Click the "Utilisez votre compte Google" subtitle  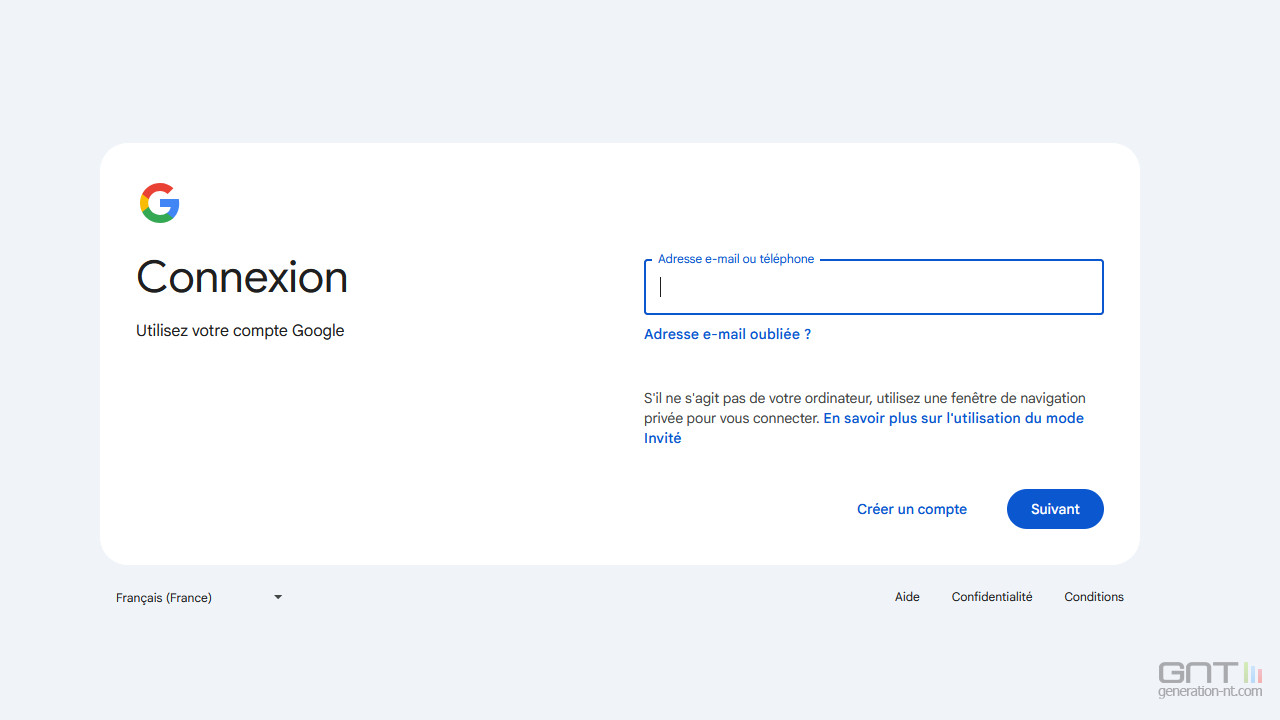point(240,330)
